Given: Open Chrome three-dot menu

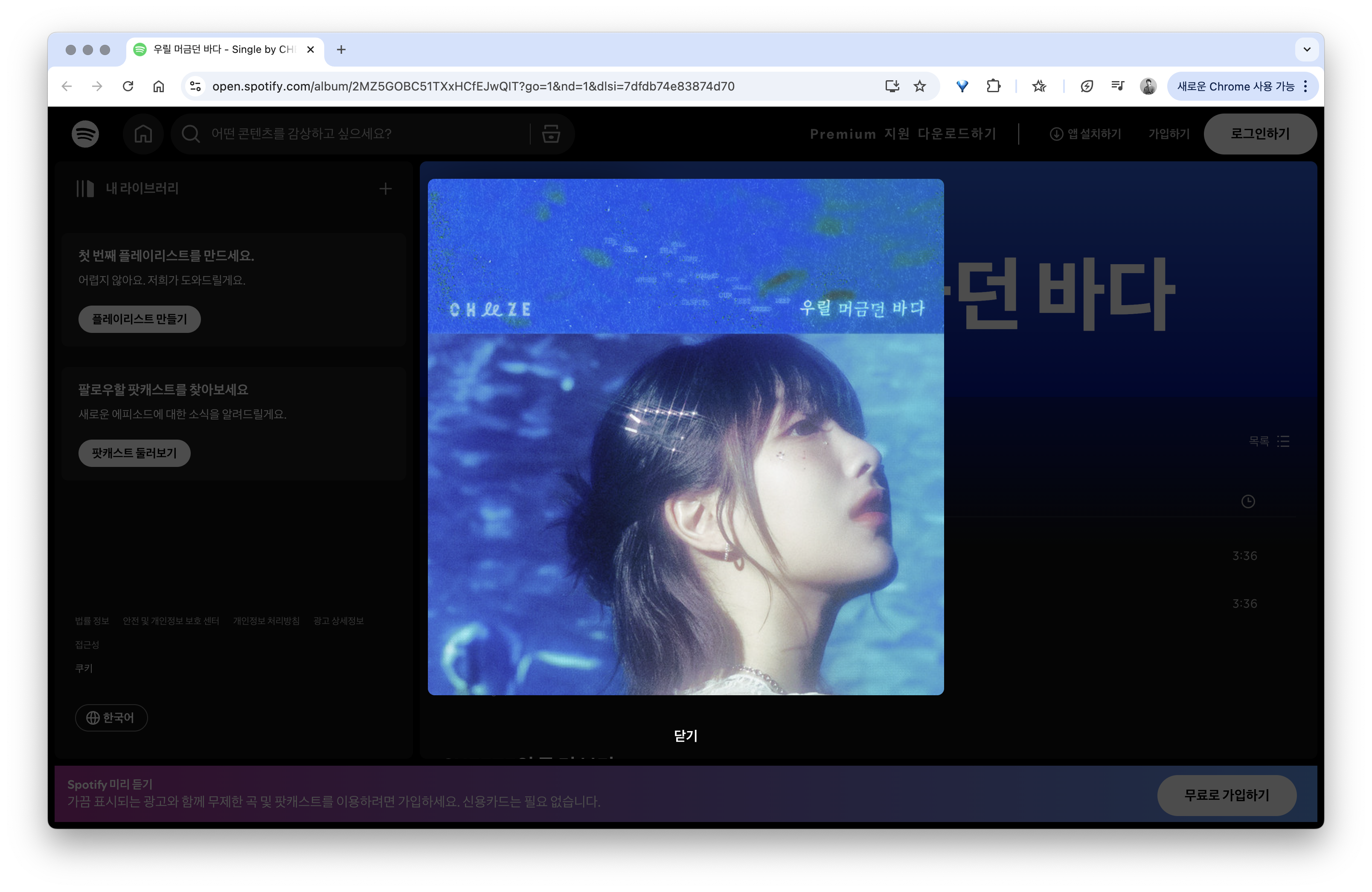Looking at the screenshot, I should tap(1305, 87).
